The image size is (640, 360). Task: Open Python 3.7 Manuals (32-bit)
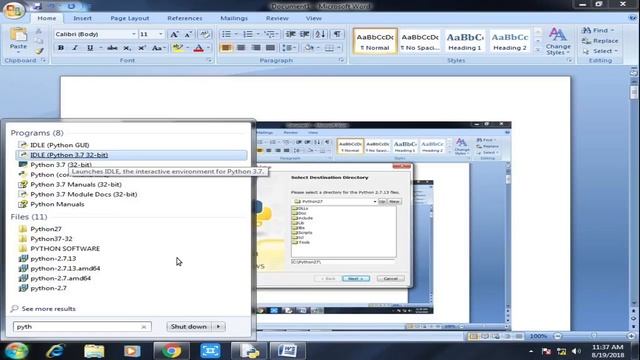(x=76, y=184)
